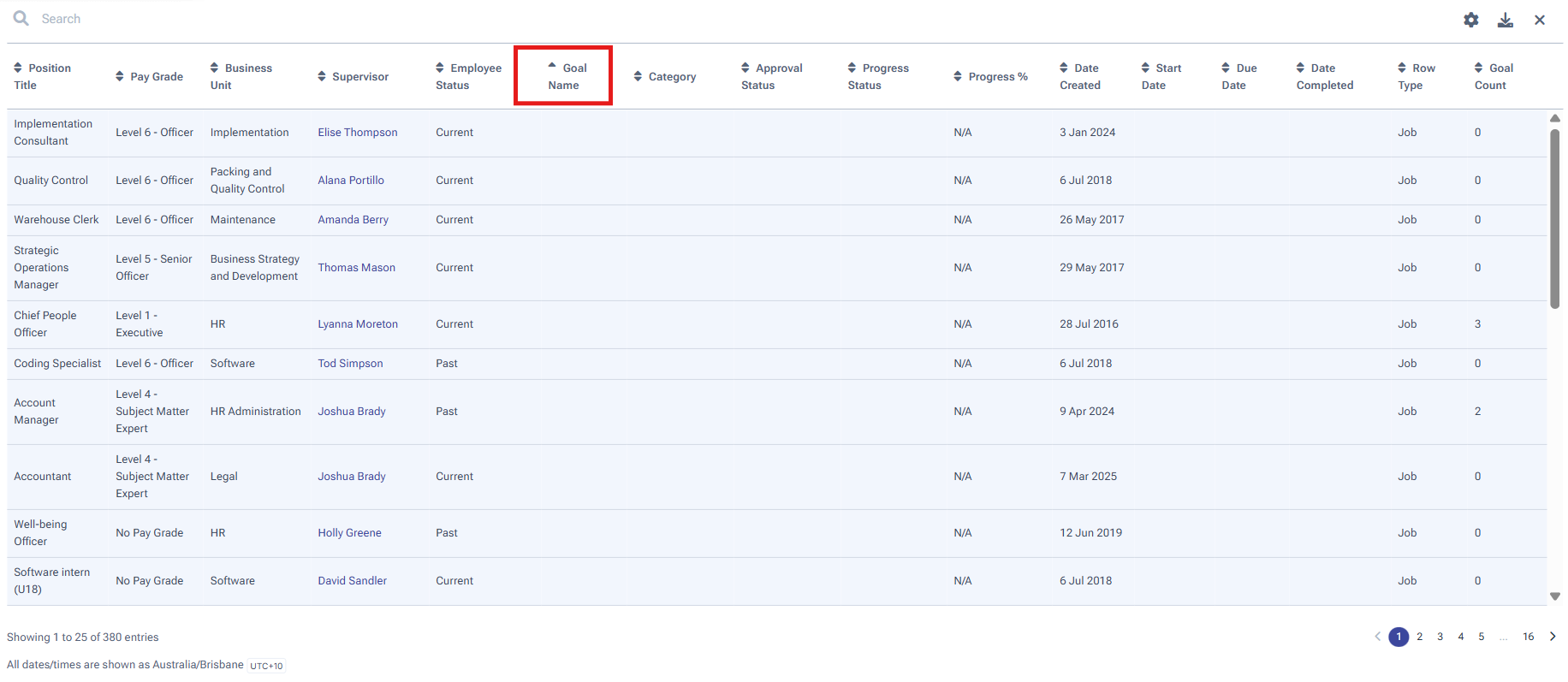This screenshot has width=1568, height=682.
Task: Go to page 2
Action: (1419, 637)
